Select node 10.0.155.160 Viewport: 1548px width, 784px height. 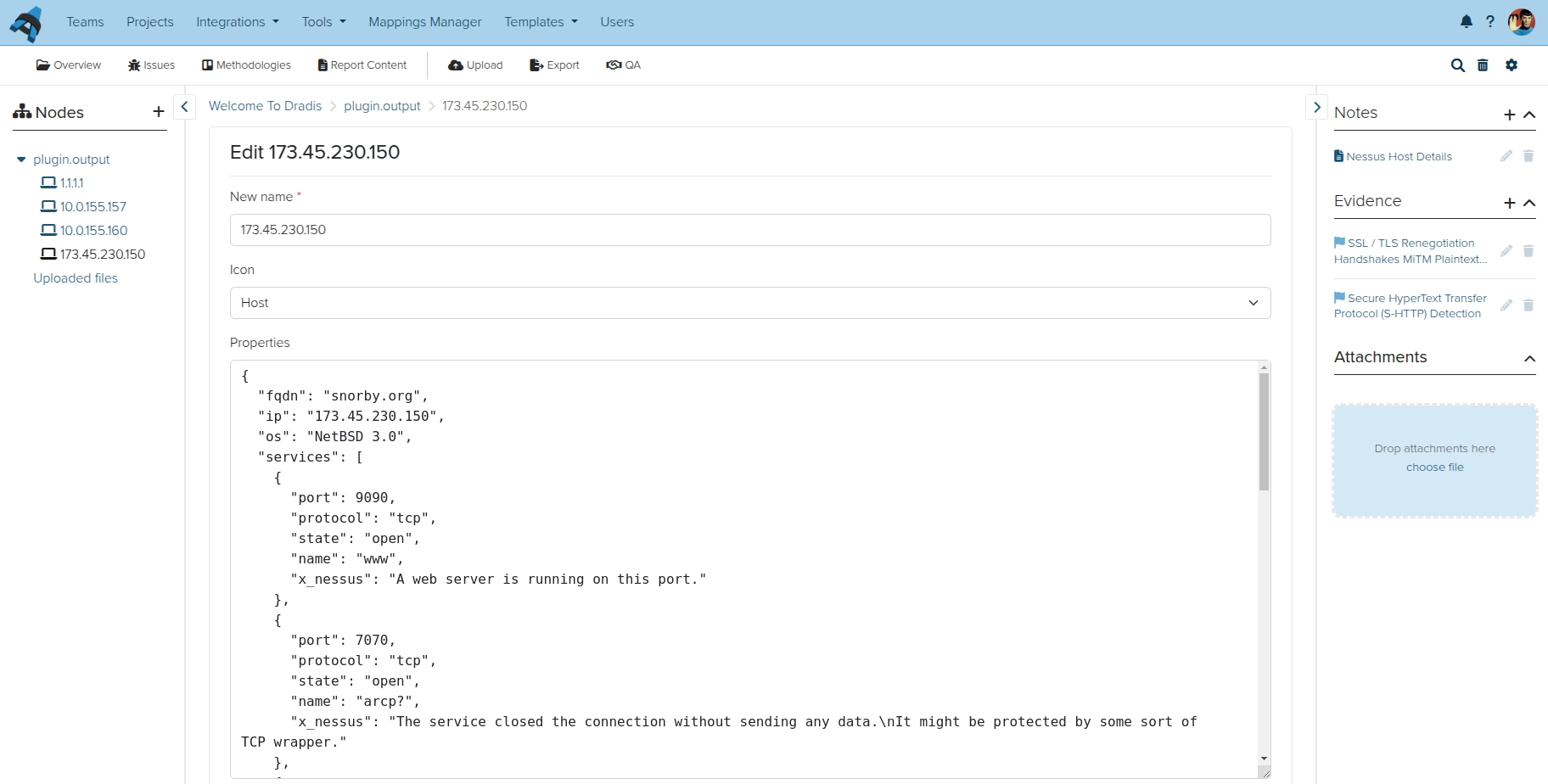(84, 230)
